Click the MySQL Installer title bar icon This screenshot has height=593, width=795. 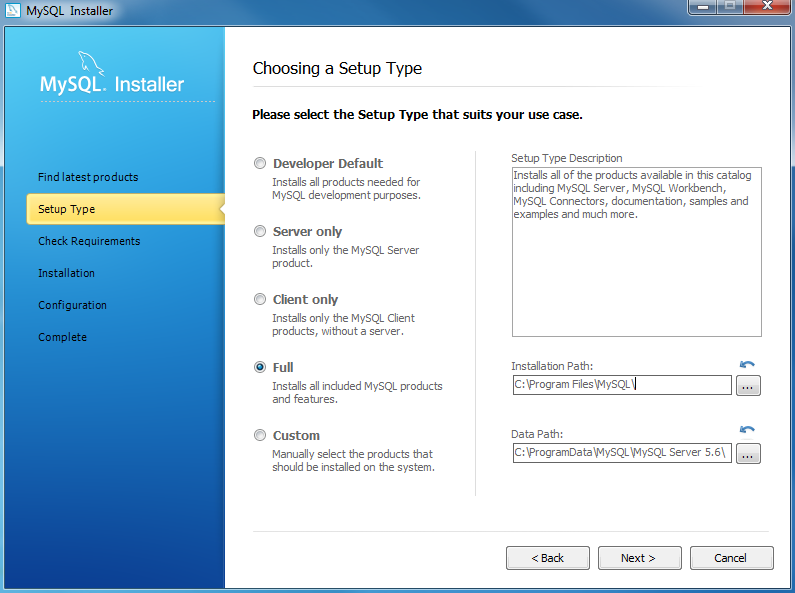pyautogui.click(x=13, y=10)
